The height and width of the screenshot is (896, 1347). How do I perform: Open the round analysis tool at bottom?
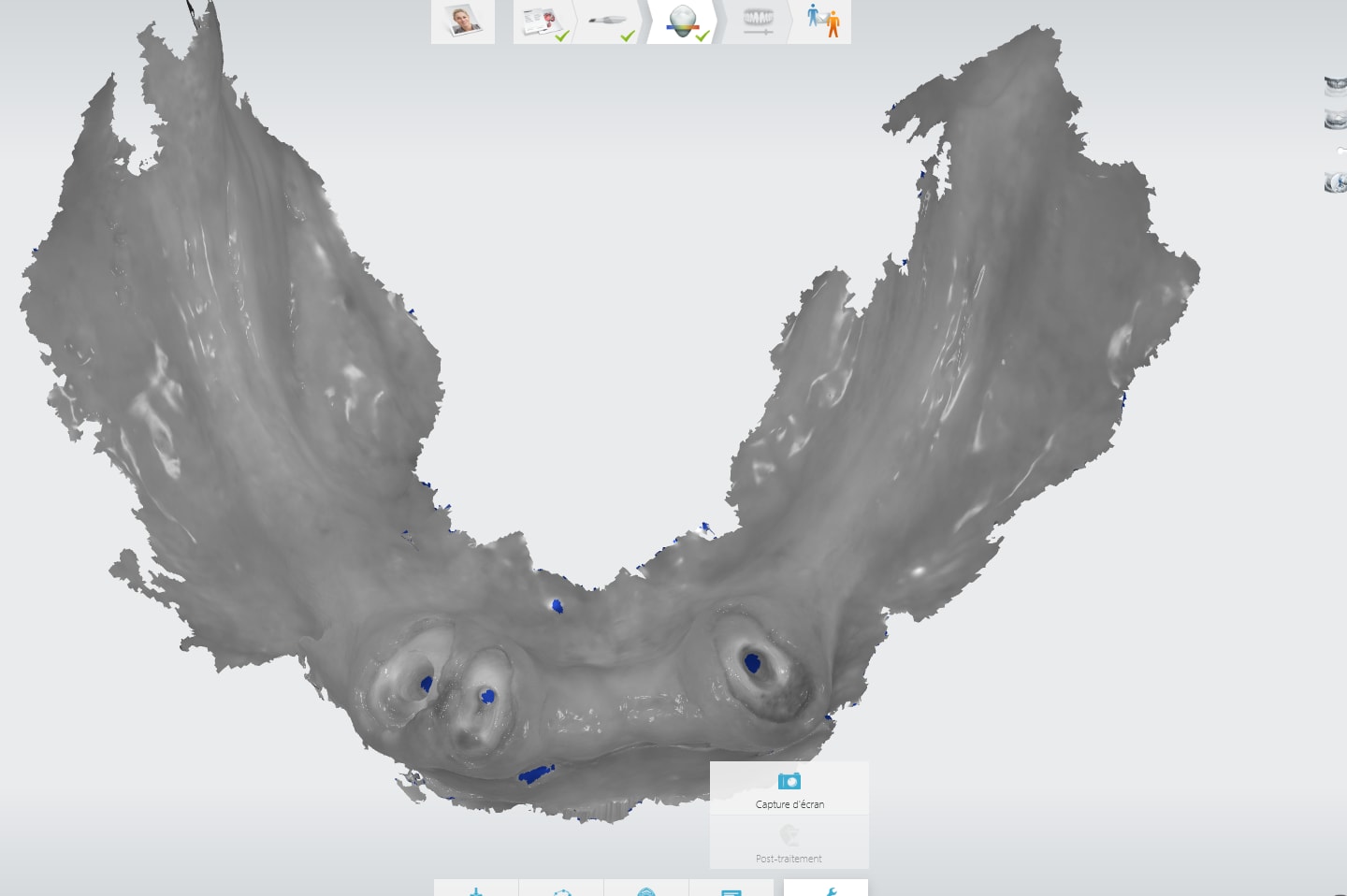[646, 890]
